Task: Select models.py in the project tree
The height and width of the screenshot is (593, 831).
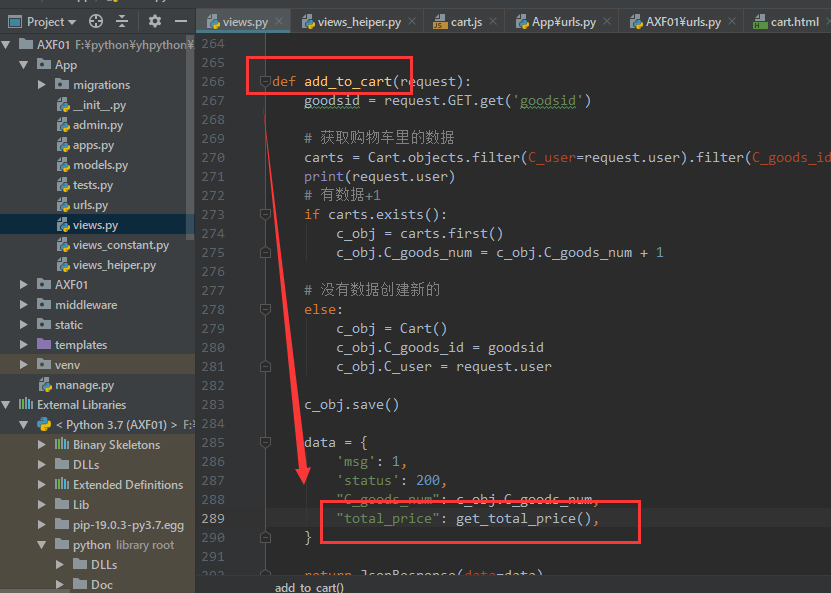Action: [x=100, y=165]
